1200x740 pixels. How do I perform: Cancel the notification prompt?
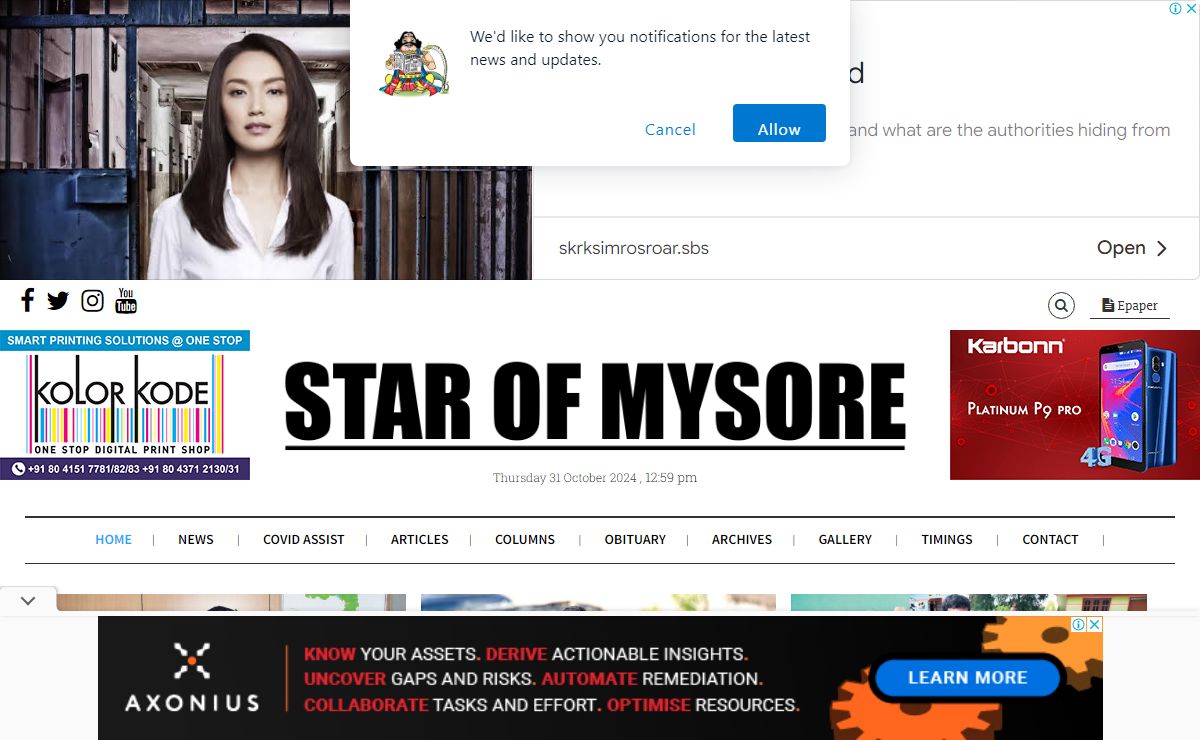click(x=670, y=129)
